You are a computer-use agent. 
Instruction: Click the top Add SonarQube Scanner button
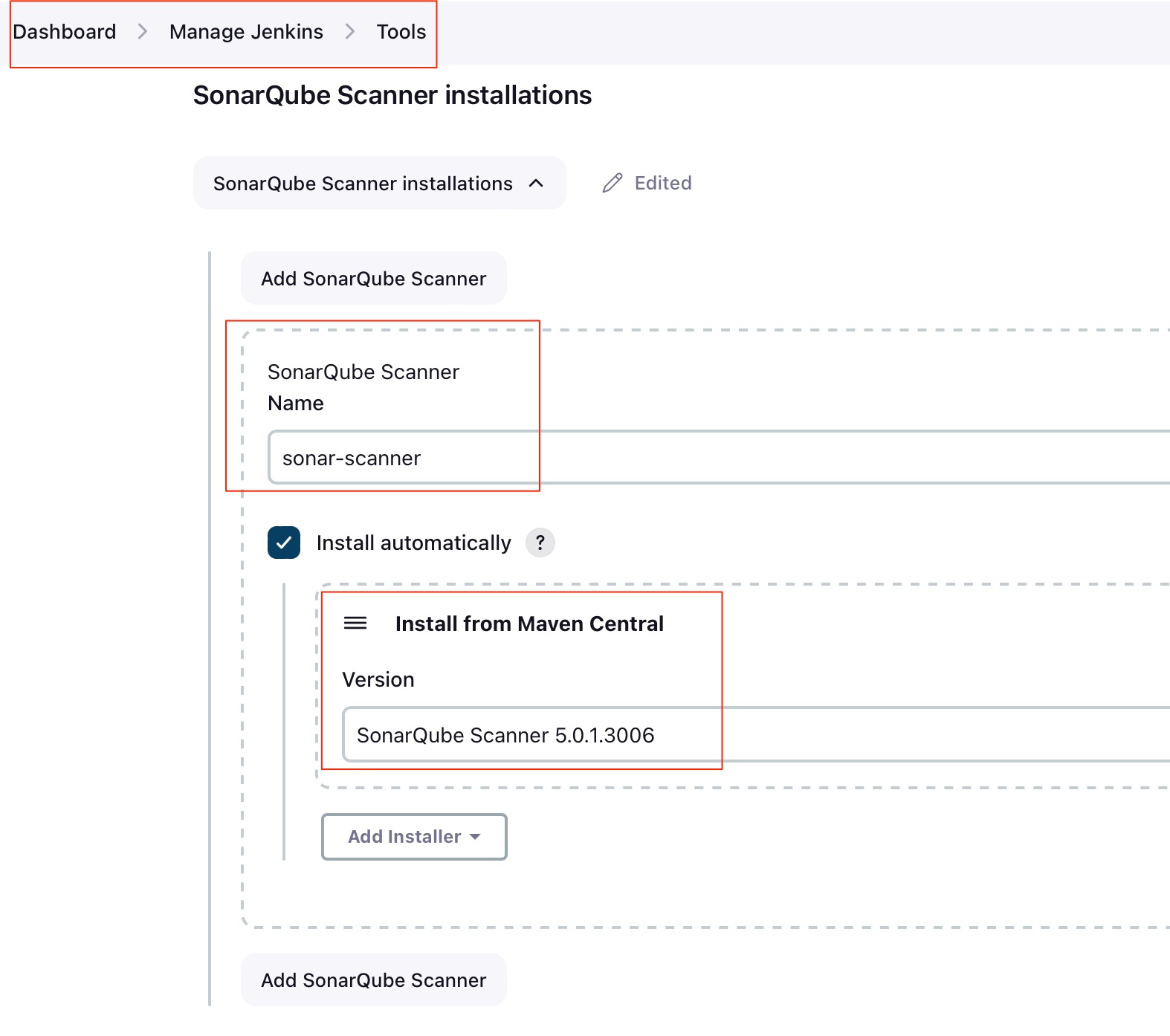(x=373, y=278)
